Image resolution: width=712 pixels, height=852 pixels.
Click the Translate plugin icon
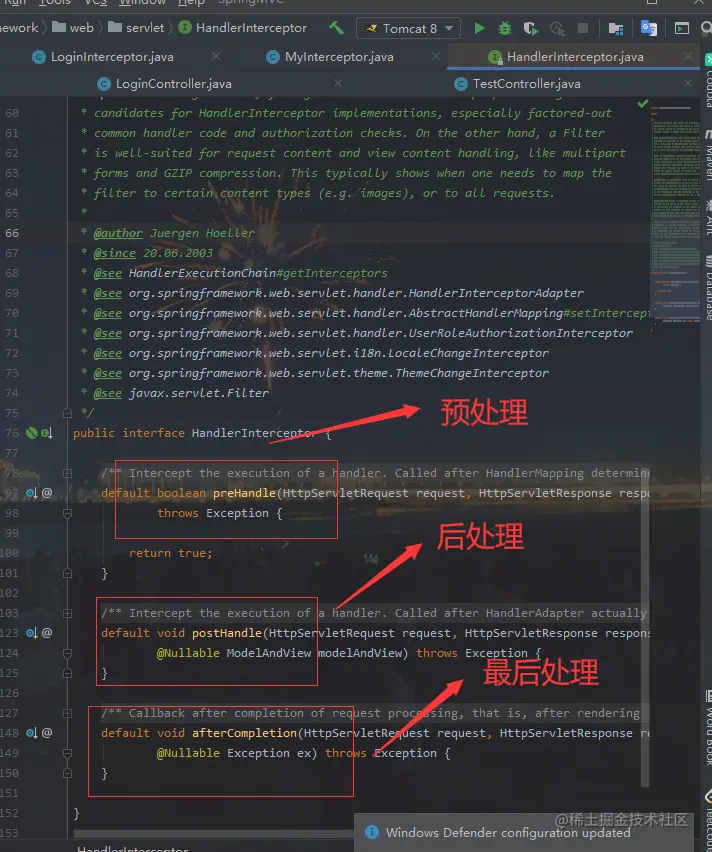[648, 28]
